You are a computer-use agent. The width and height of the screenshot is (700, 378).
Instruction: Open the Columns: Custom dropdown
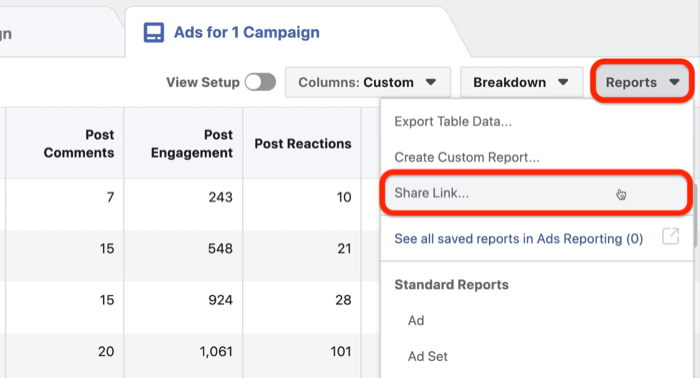pos(368,82)
